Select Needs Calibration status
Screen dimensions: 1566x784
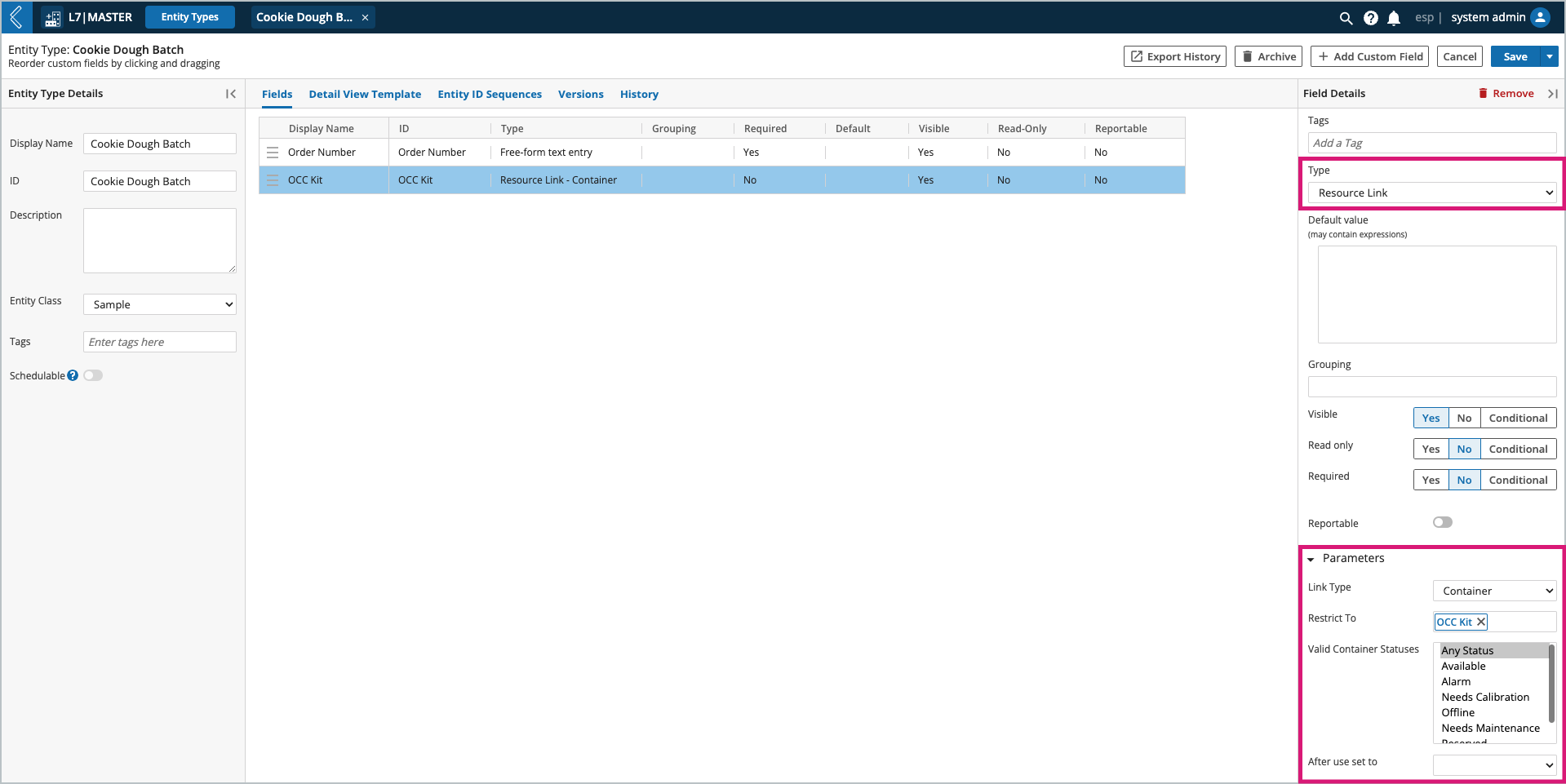coord(1493,697)
